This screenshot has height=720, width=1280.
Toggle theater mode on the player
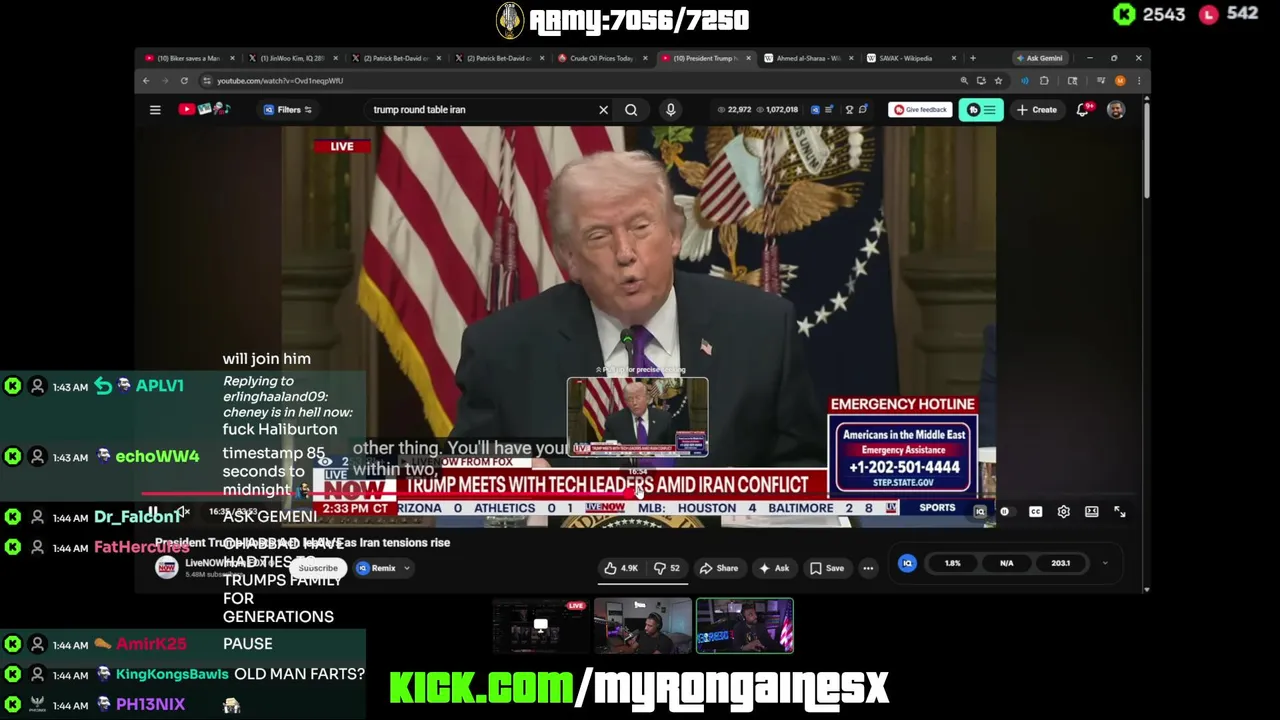click(x=1092, y=512)
